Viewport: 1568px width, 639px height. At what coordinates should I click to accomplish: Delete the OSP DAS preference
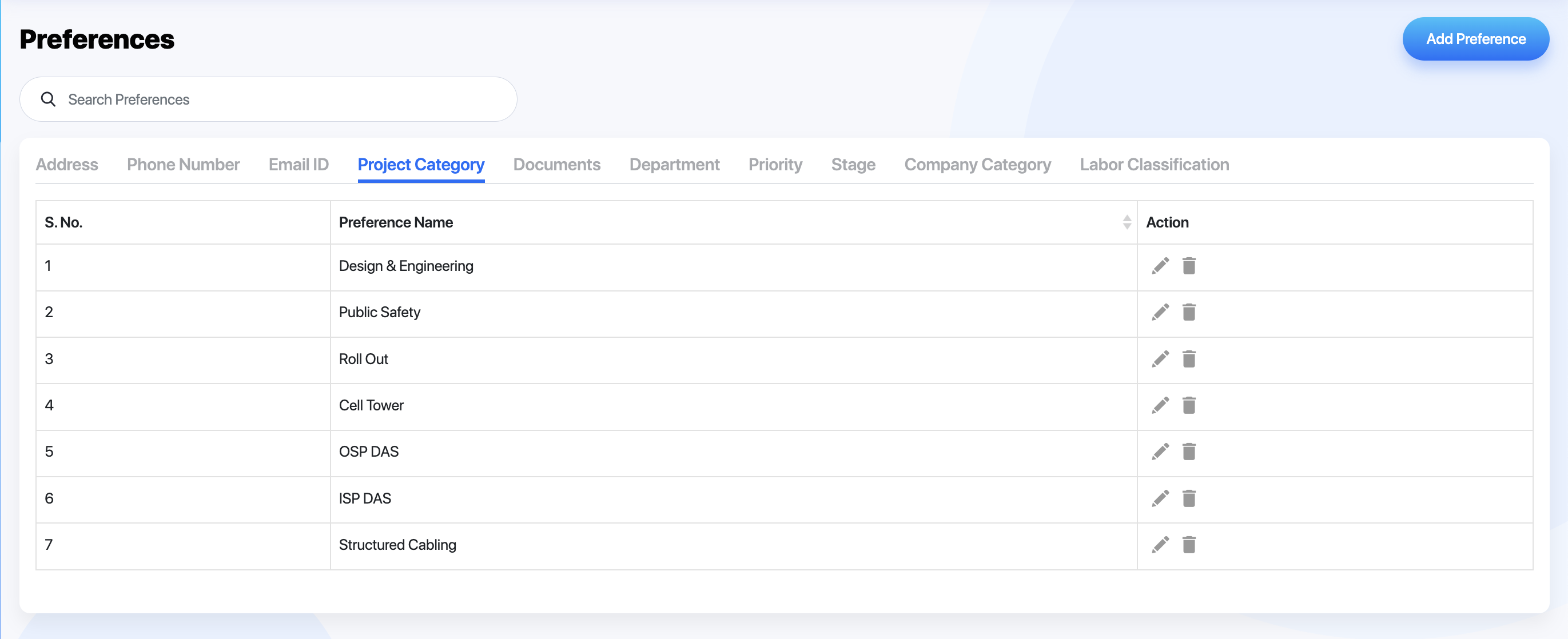coord(1189,452)
